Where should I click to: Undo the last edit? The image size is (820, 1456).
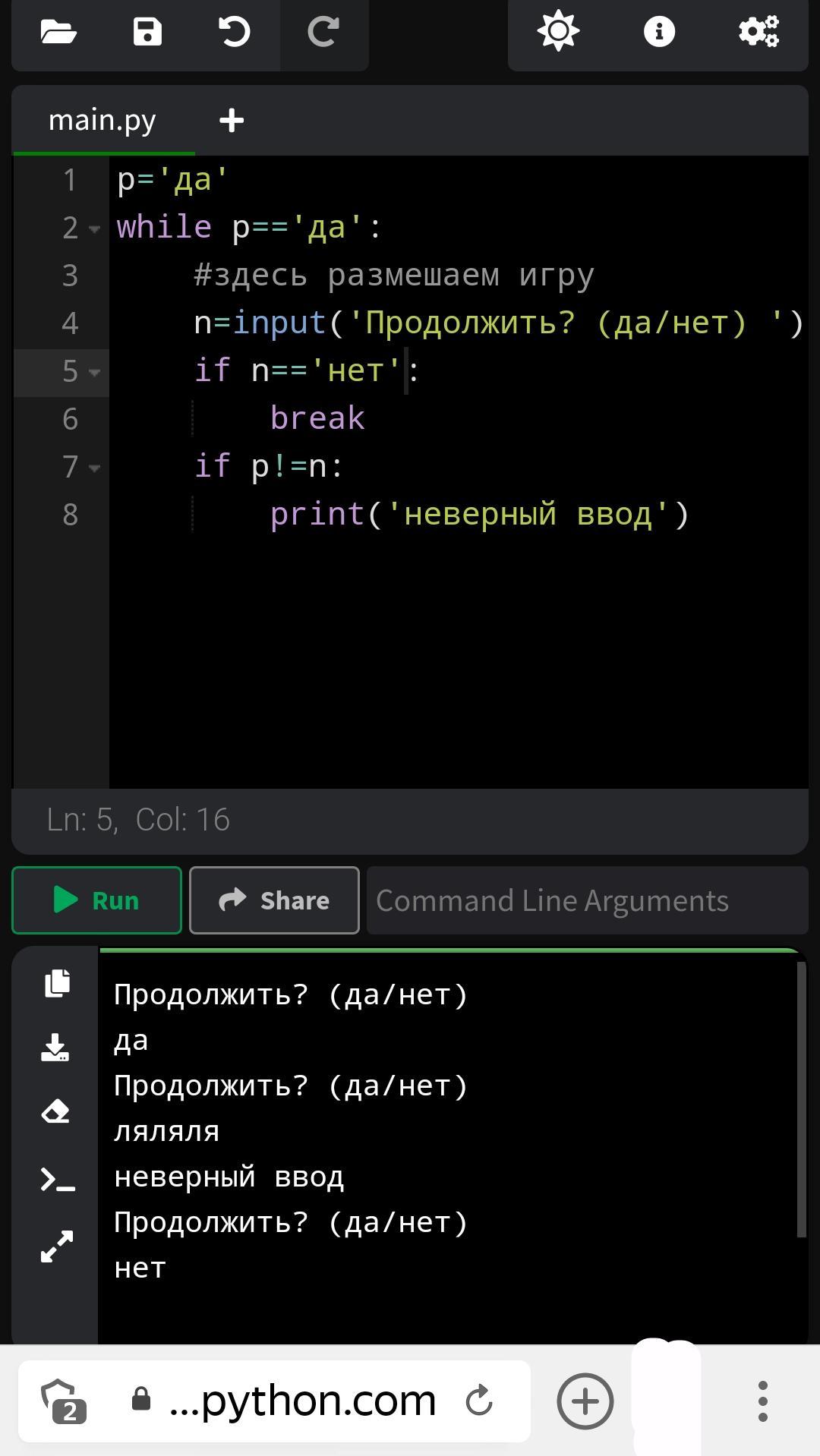click(x=235, y=33)
